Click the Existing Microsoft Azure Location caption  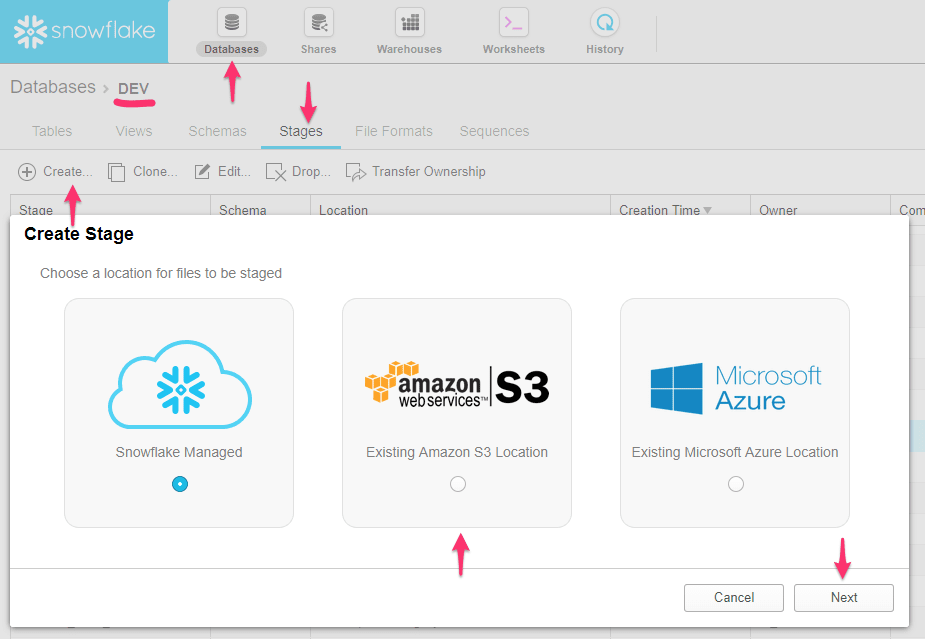[735, 452]
